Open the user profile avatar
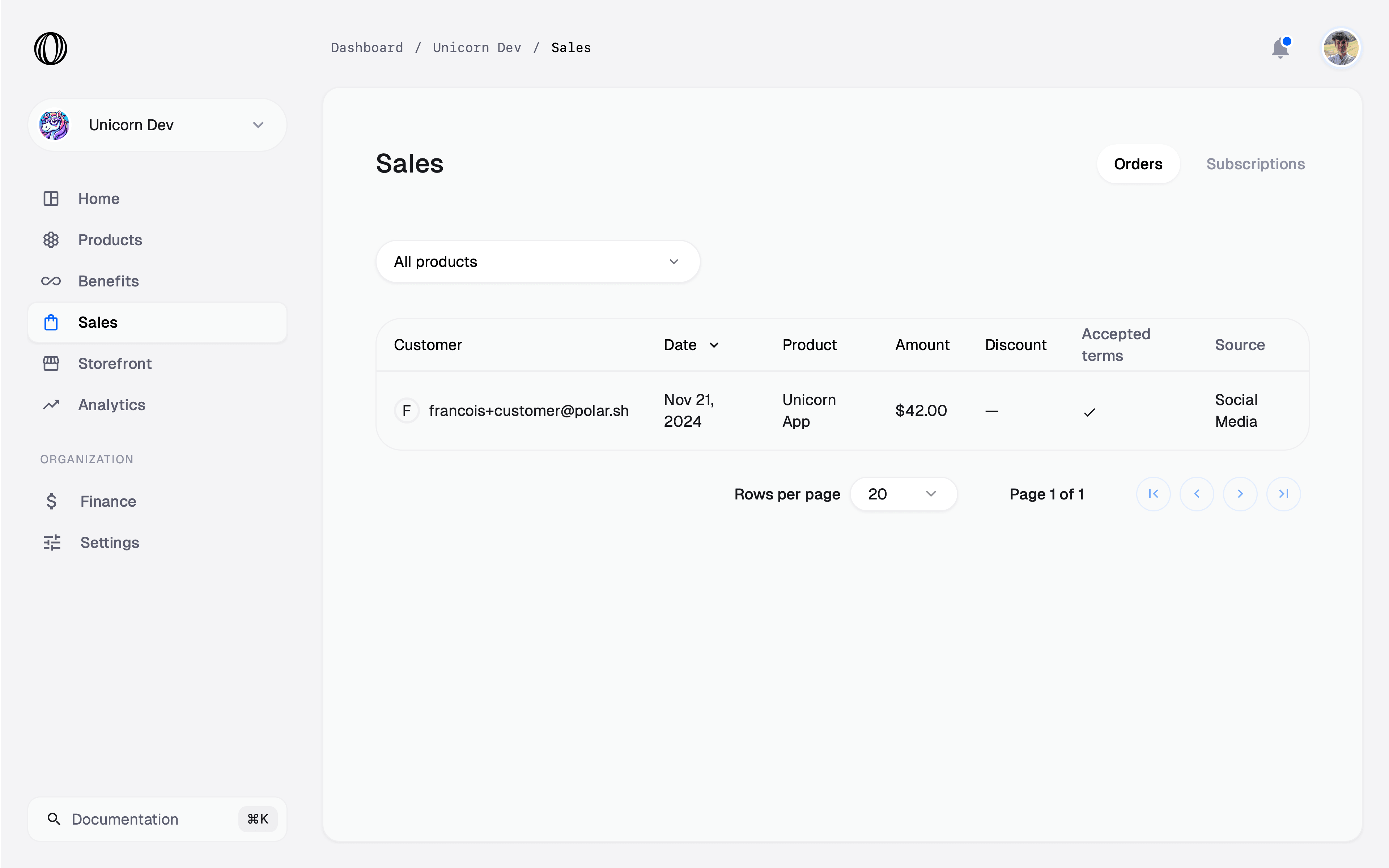Viewport: 1389px width, 868px height. (x=1341, y=48)
